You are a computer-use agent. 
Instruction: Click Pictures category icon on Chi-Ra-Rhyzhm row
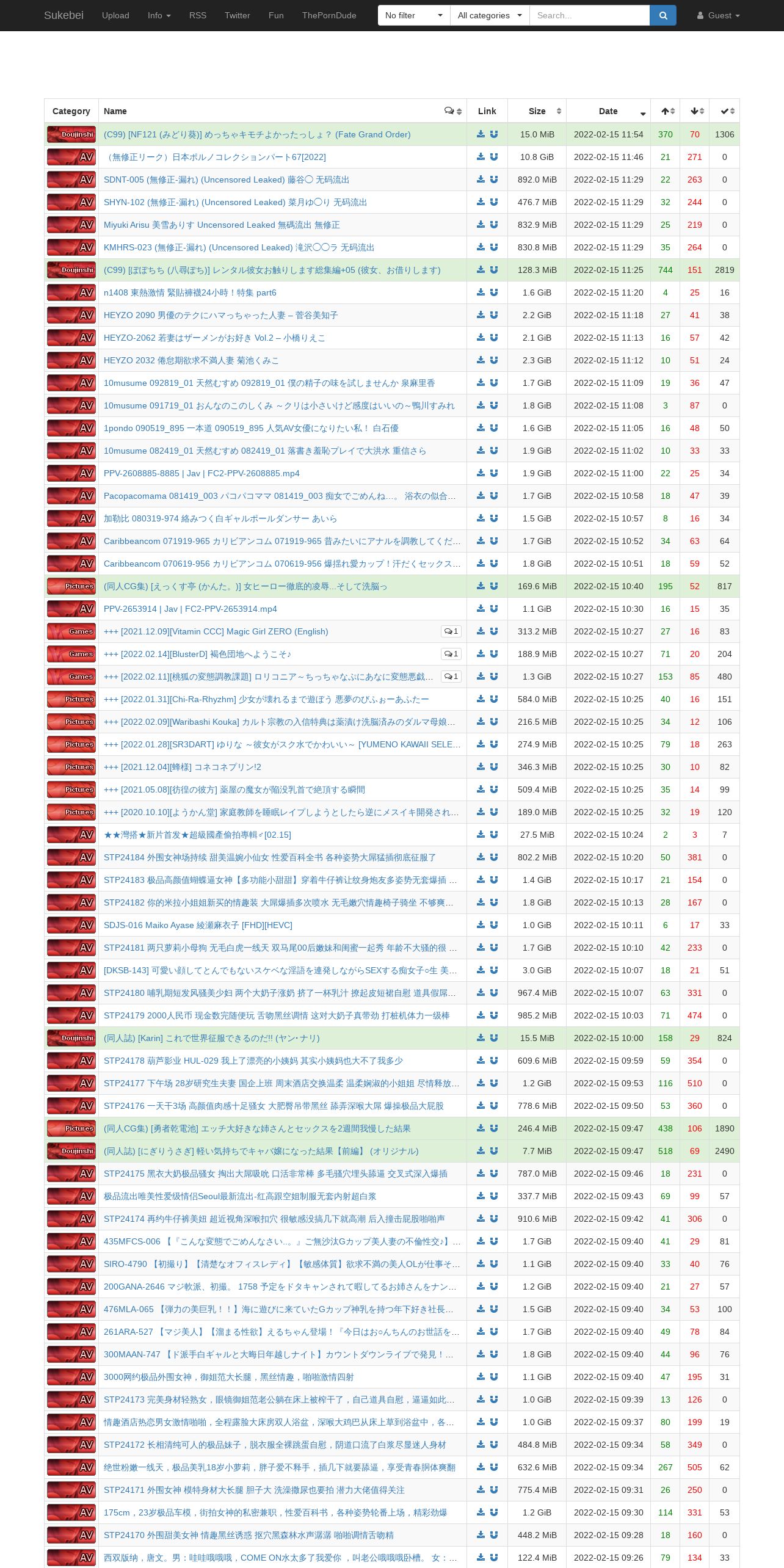pos(71,699)
